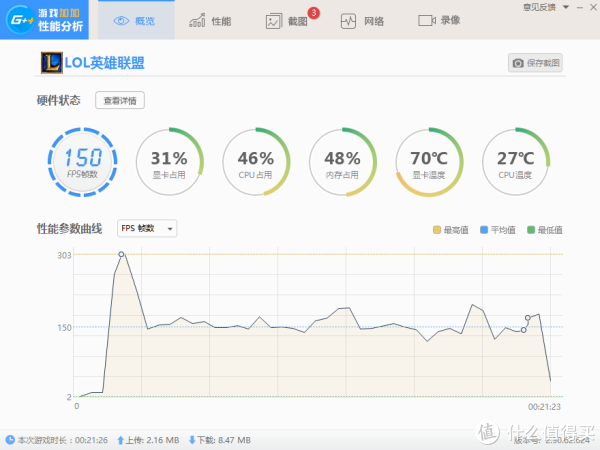Viewport: 600px width, 450px height.
Task: Minimize the window
Action: pyautogui.click(x=580, y=7)
